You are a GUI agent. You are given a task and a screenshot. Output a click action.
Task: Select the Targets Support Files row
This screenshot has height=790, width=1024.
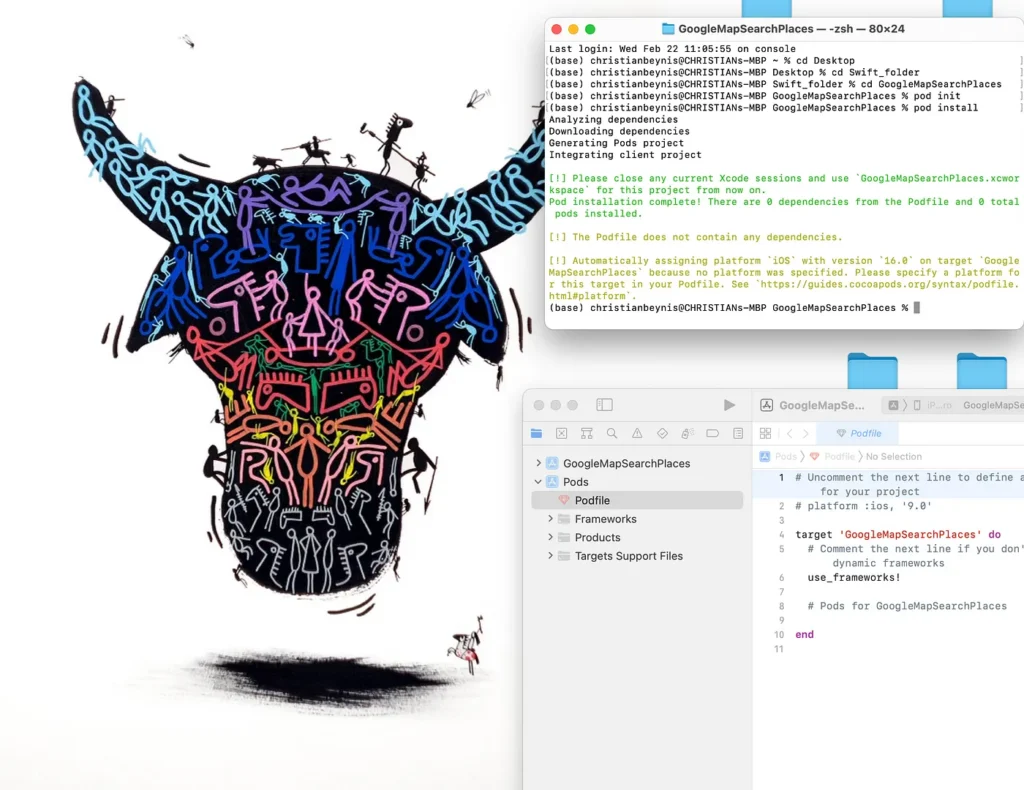coord(637,556)
